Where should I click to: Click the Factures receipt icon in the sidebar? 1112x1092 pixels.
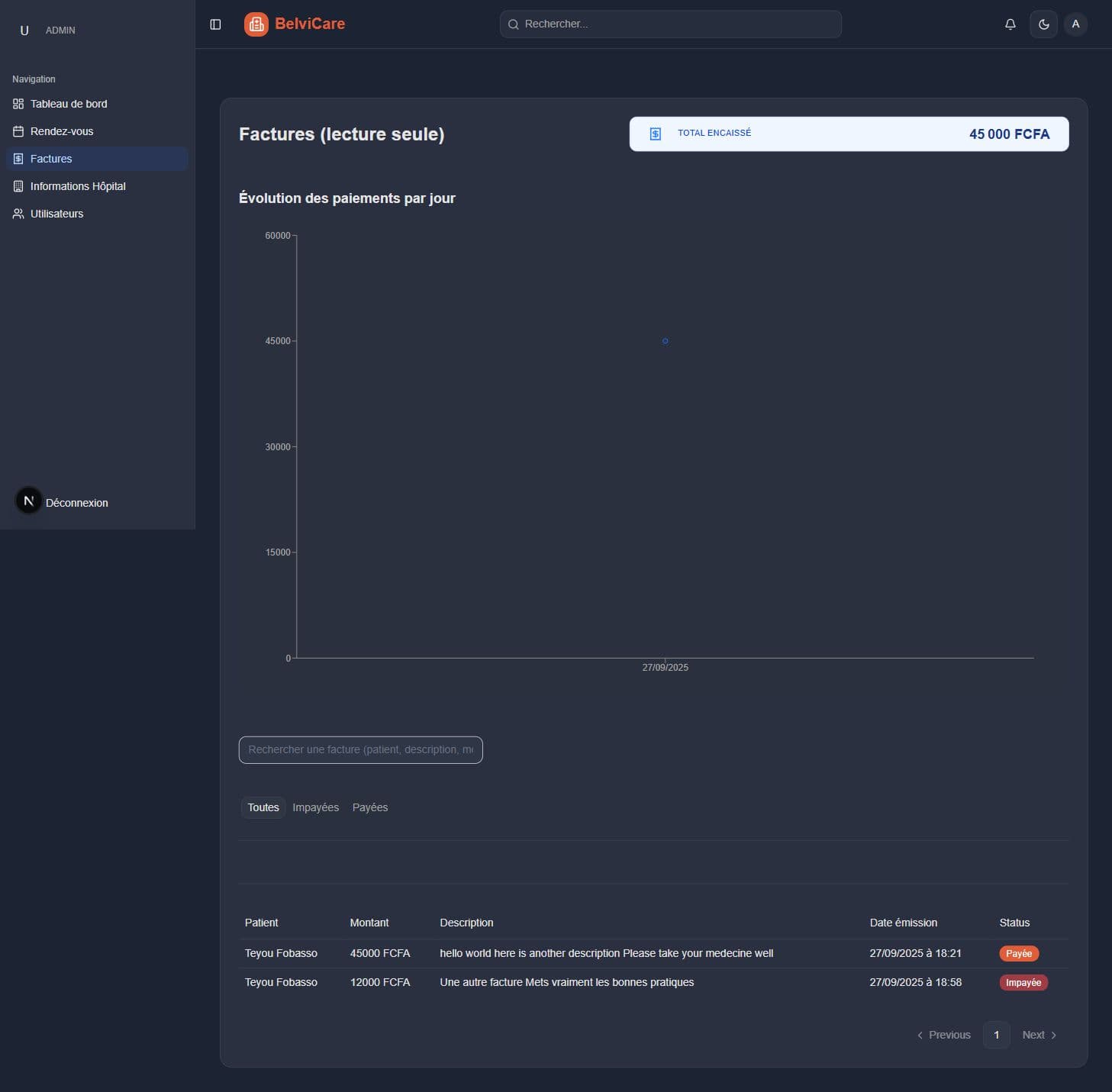18,159
